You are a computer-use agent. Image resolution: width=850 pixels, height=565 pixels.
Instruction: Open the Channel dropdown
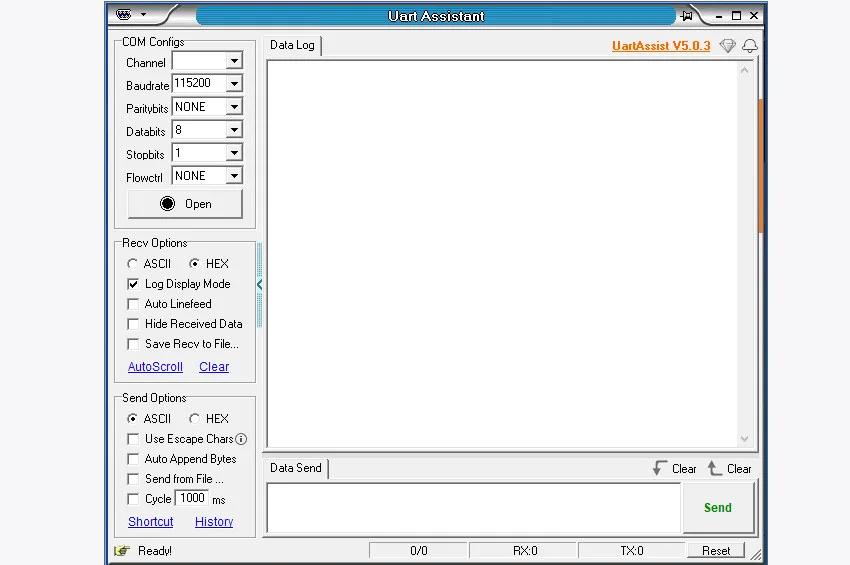tap(234, 62)
